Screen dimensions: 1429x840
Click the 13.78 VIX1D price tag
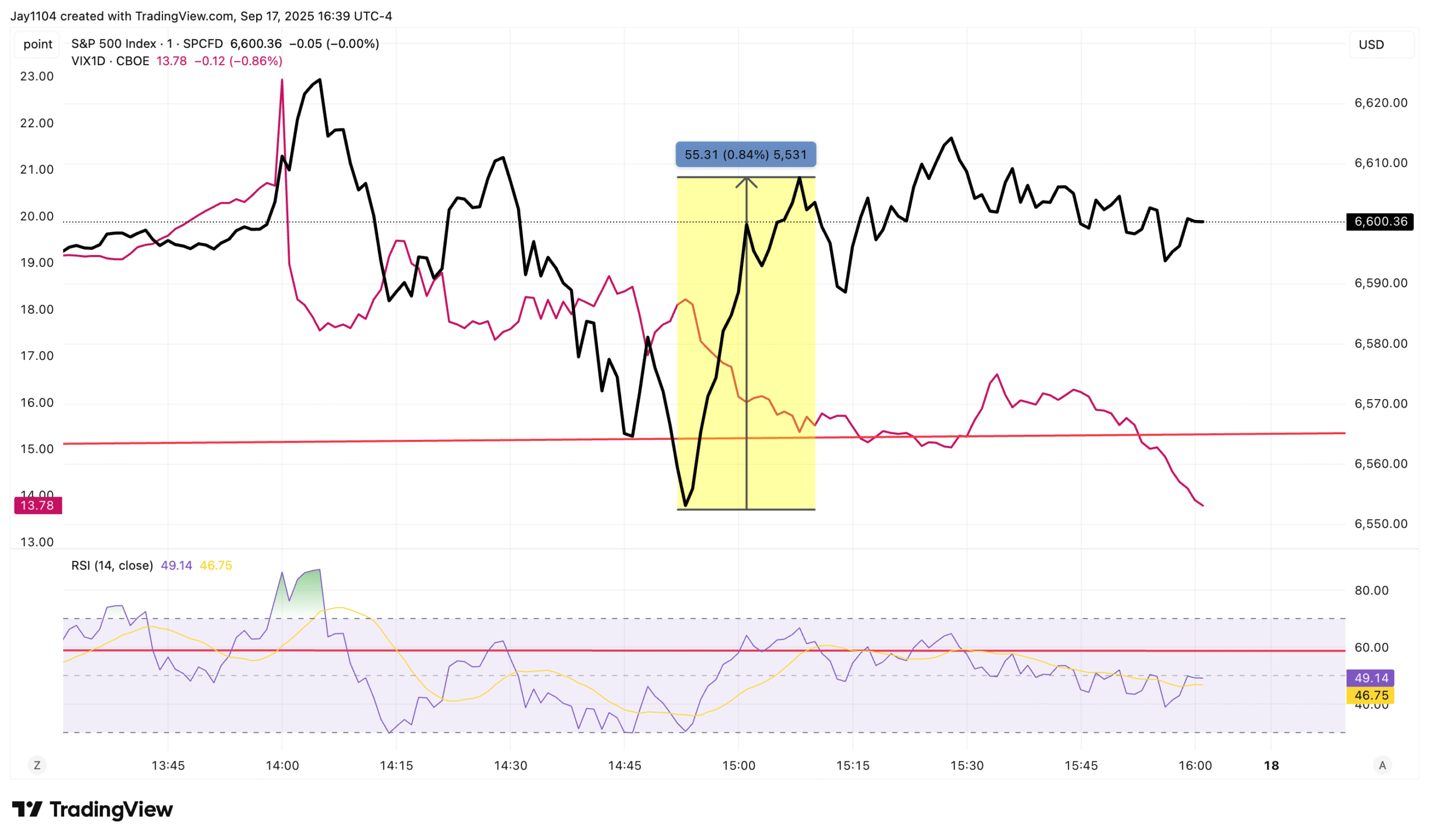click(37, 505)
